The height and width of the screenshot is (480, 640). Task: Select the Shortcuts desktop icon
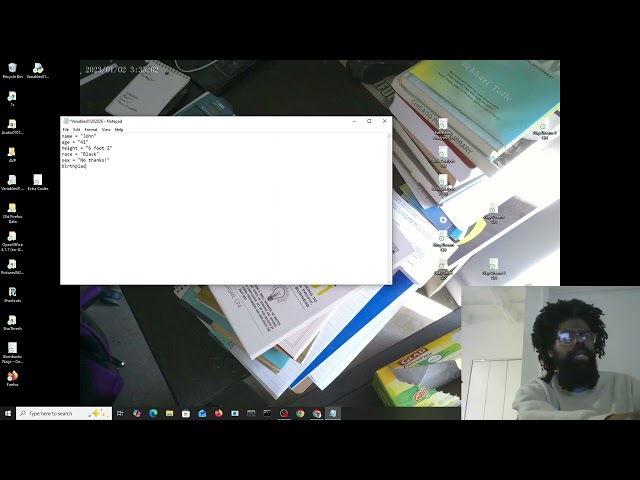click(12, 294)
